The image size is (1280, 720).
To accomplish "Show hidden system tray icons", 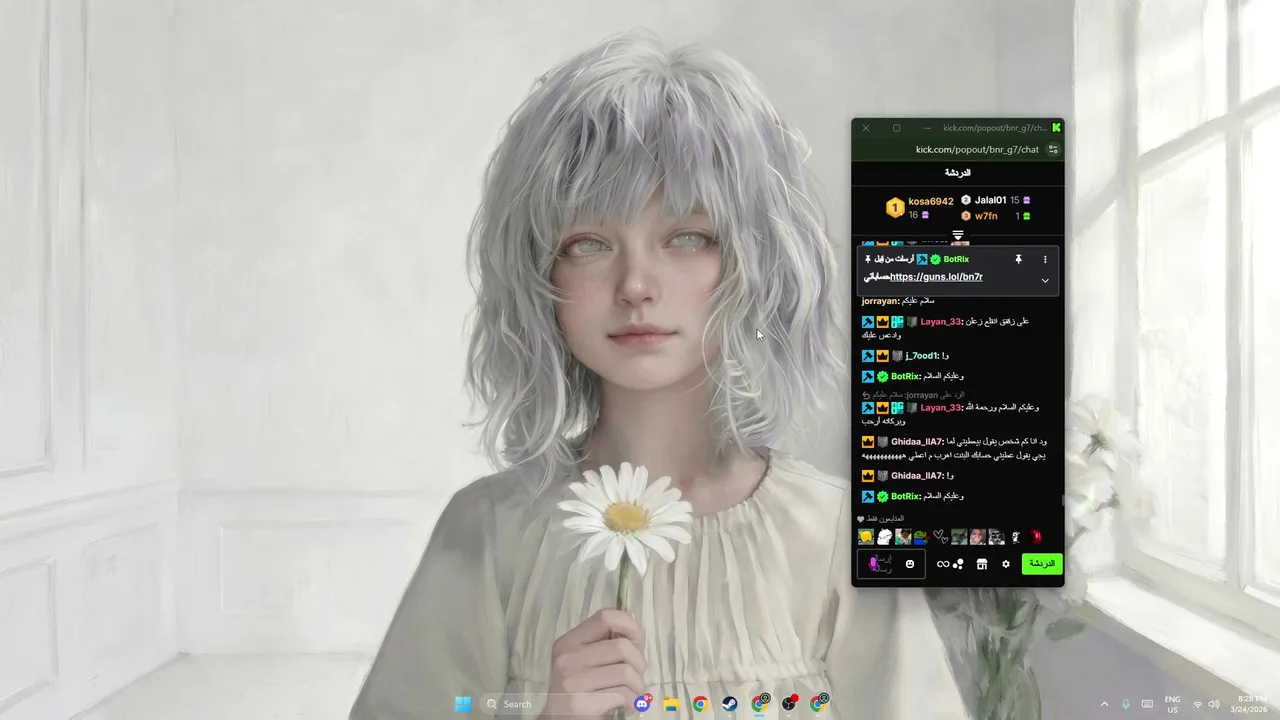I will coord(1104,704).
